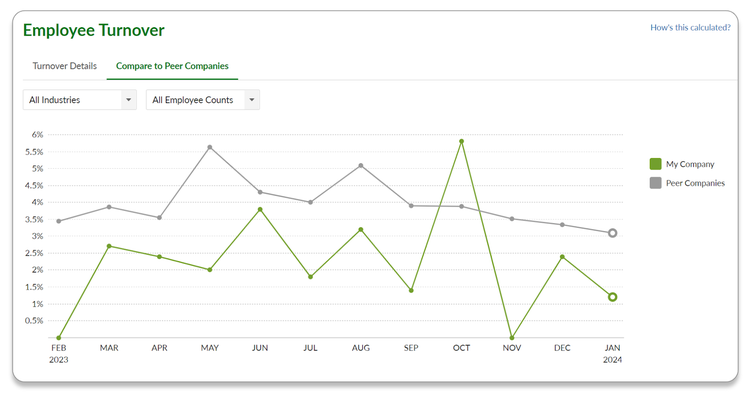Viewport: 750px width, 397px height.
Task: Select My Company January 2024 ring marker
Action: coord(612,297)
